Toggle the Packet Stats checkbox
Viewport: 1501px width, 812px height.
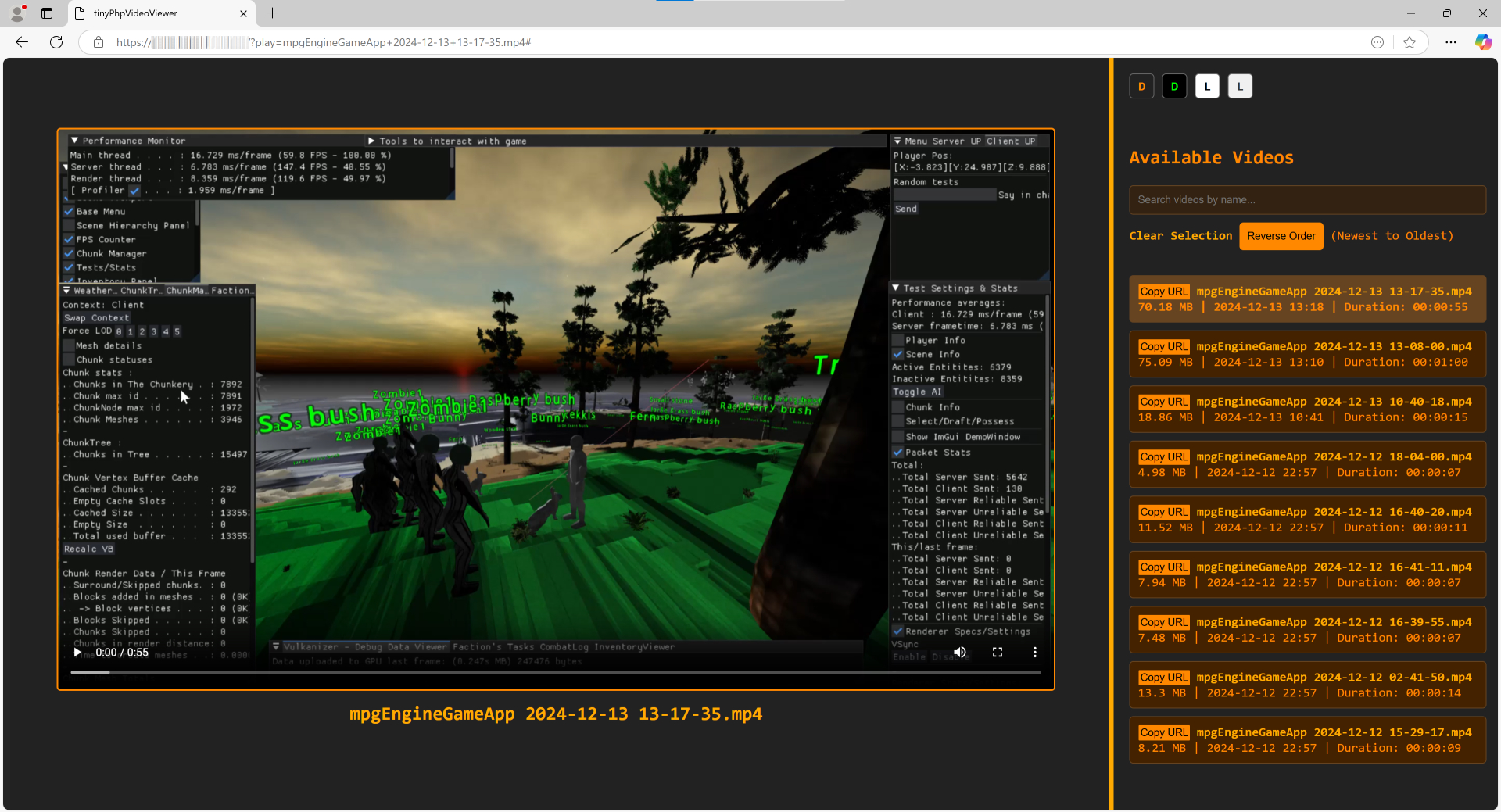897,452
